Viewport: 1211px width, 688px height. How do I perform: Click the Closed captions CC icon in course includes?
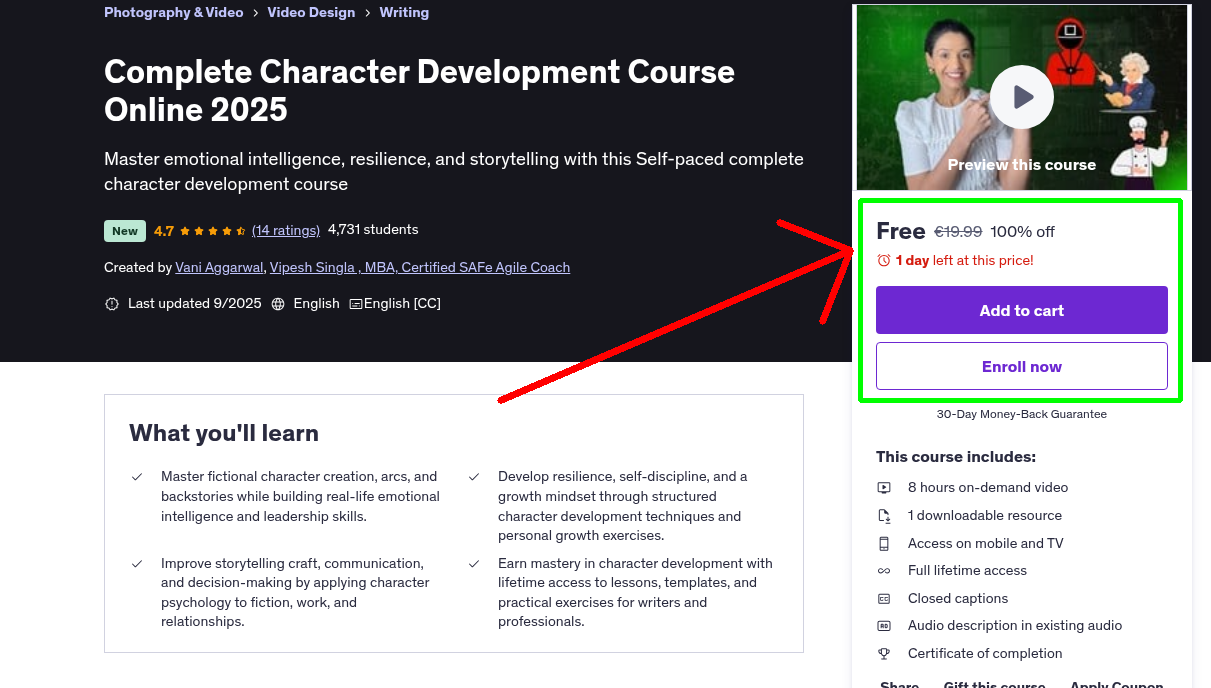coord(884,599)
